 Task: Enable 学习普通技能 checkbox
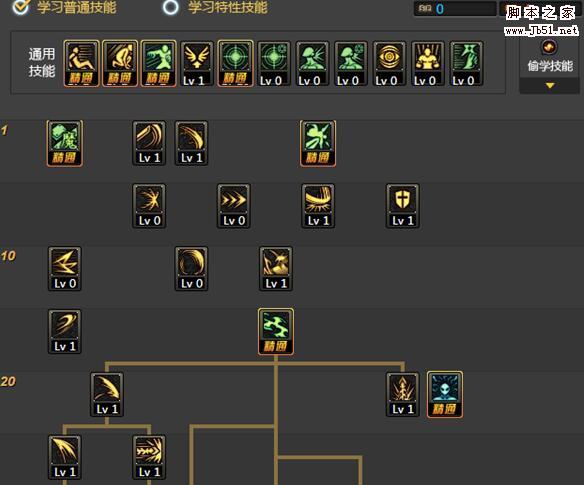20,7
